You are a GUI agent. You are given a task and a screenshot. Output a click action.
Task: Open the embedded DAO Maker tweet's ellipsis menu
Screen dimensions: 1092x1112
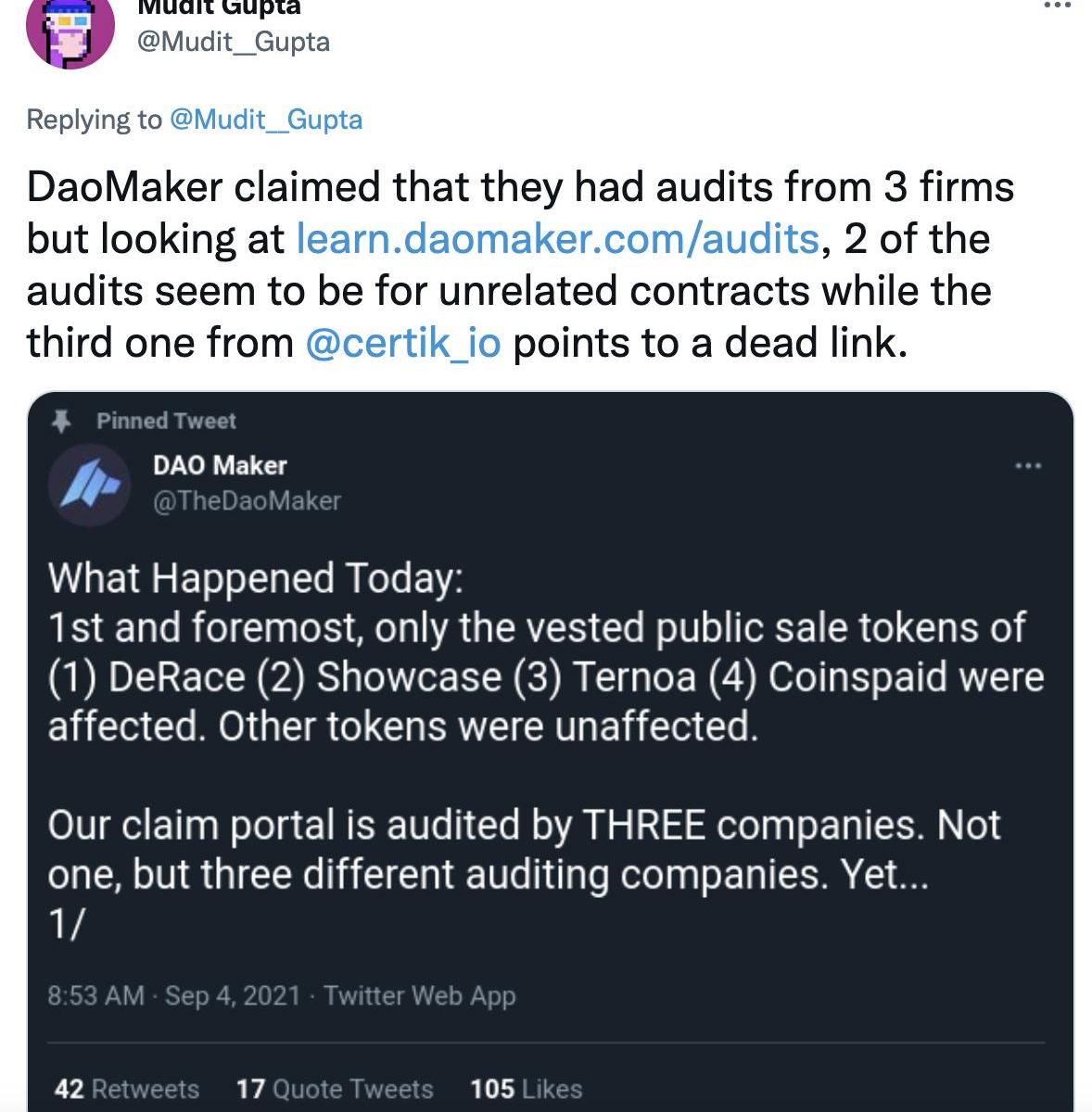point(1028,465)
